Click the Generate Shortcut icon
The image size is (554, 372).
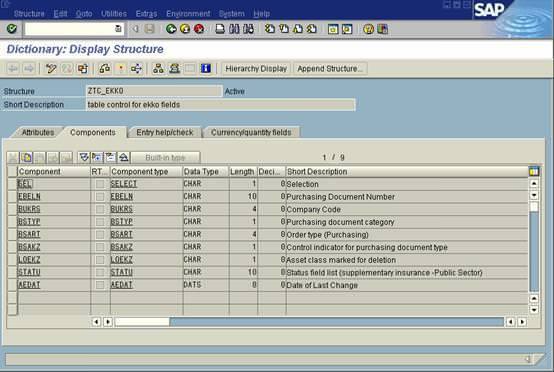coord(347,29)
